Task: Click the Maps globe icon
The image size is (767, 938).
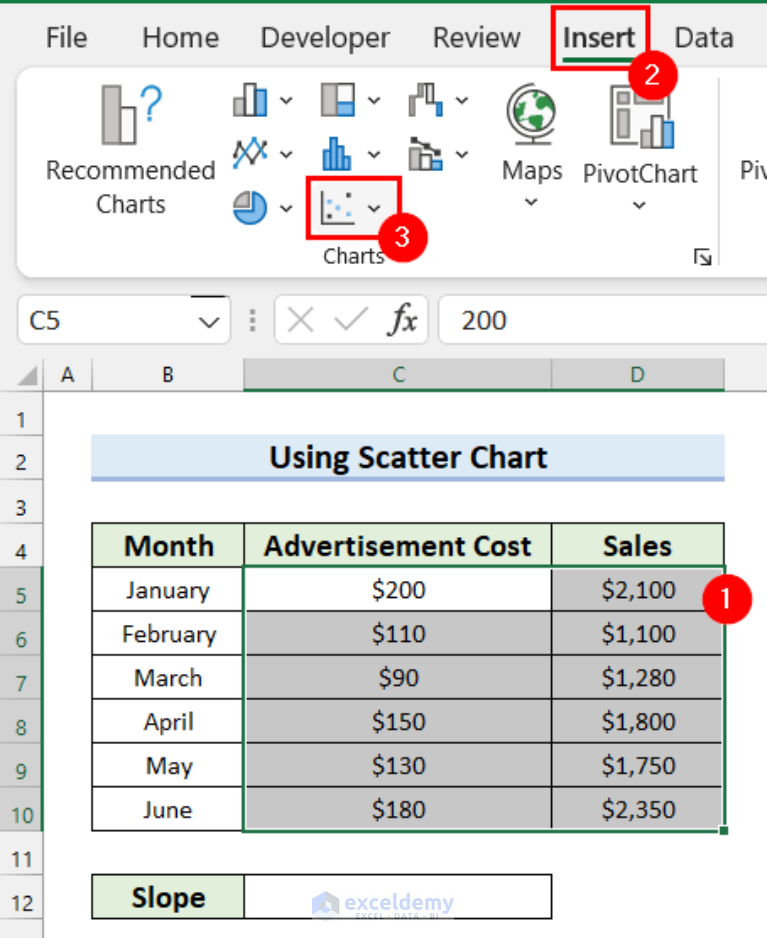Action: pyautogui.click(x=531, y=115)
